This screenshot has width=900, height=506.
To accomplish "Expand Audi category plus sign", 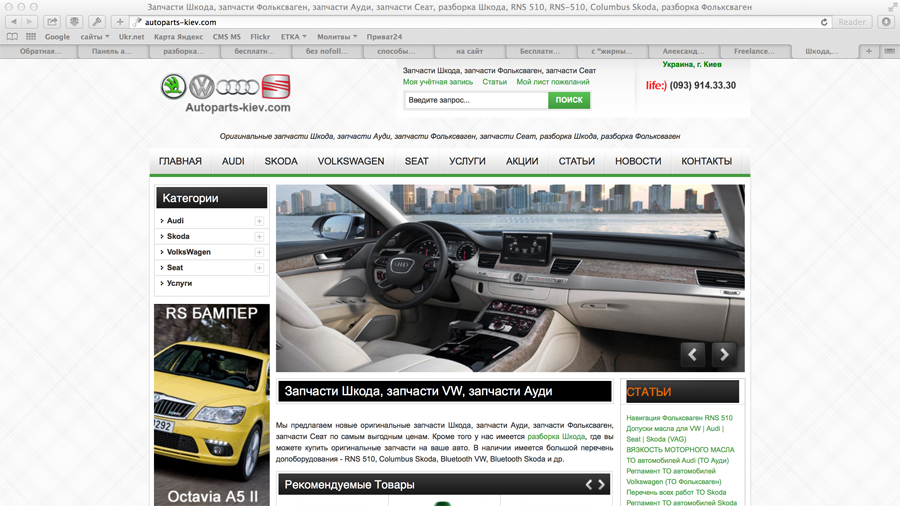I will click(259, 221).
